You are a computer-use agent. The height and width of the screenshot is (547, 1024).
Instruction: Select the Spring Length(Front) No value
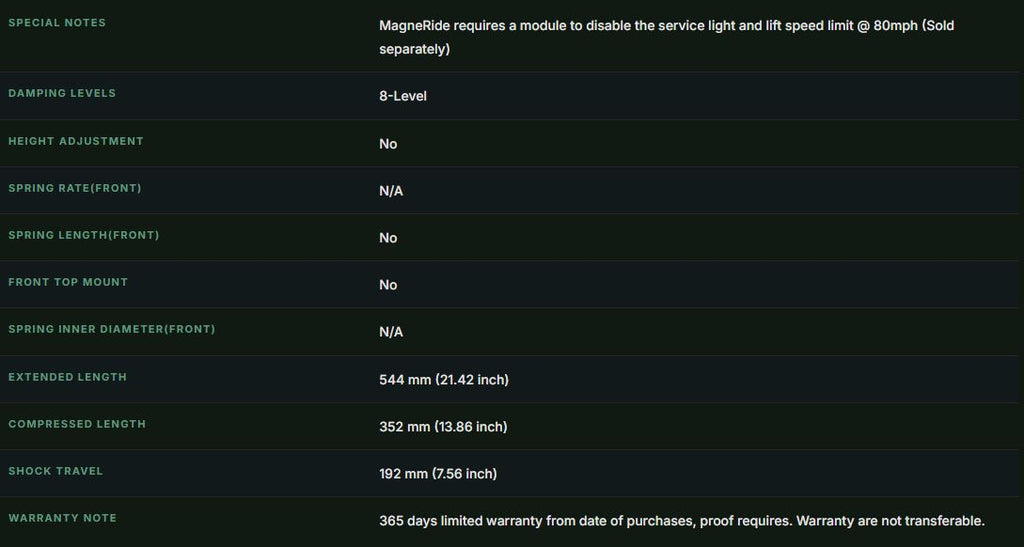(388, 238)
